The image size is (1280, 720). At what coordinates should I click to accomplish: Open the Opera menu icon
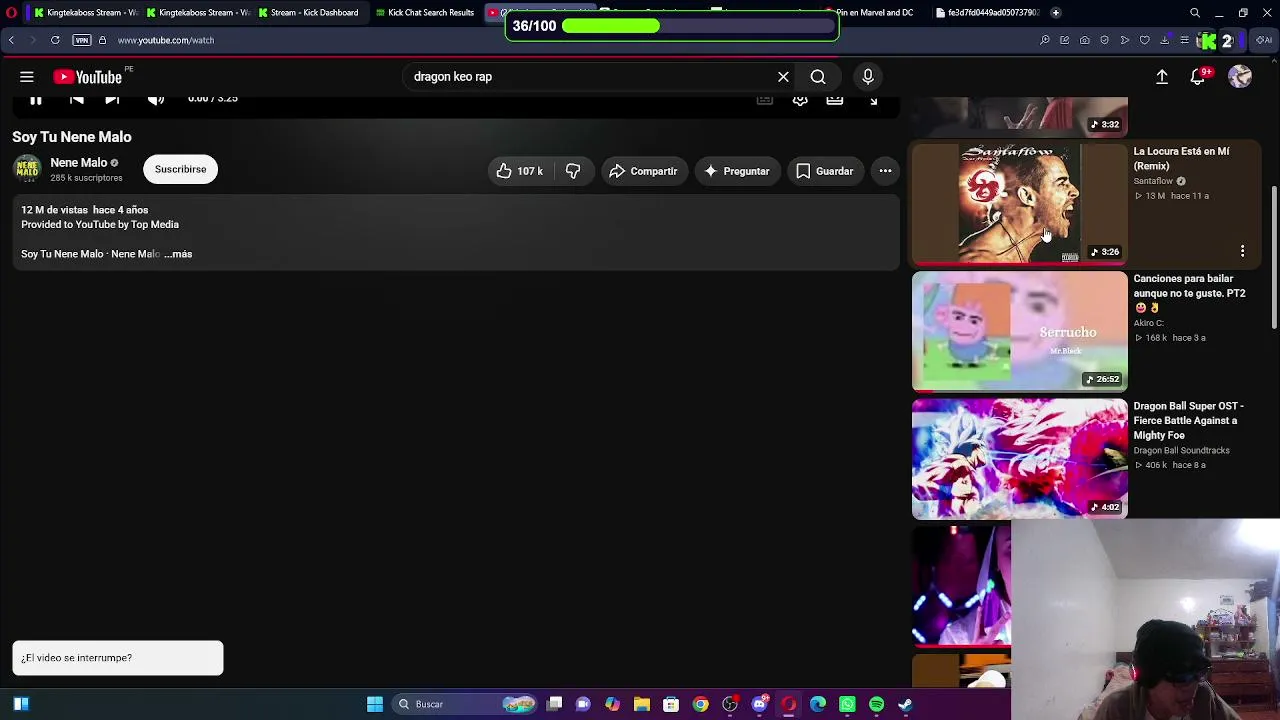[x=11, y=13]
